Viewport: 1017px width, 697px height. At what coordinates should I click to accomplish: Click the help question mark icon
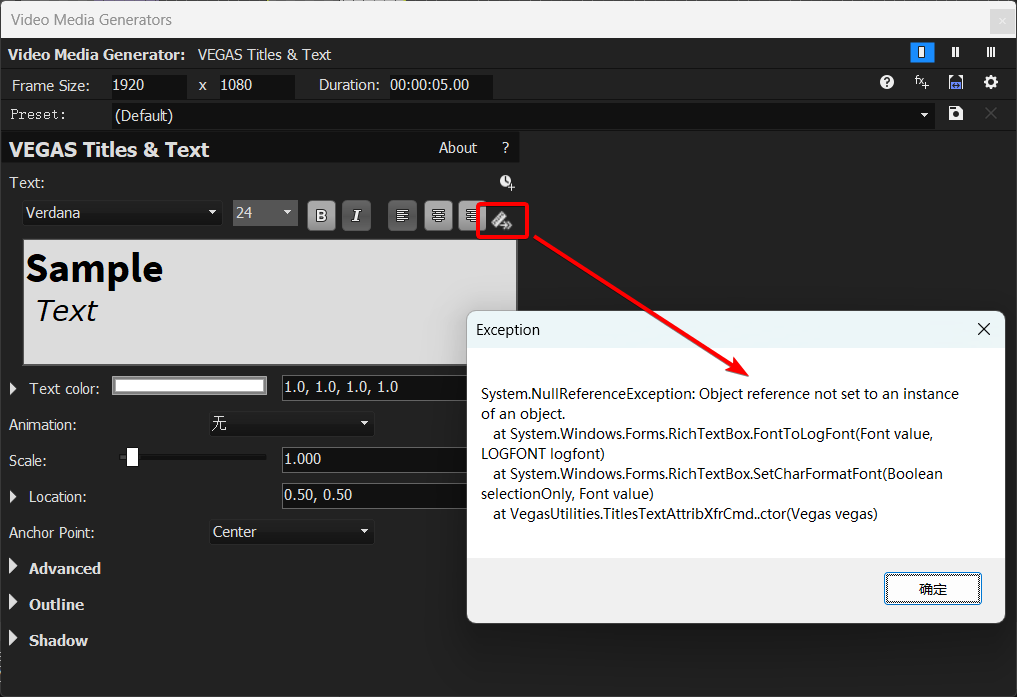tap(886, 82)
